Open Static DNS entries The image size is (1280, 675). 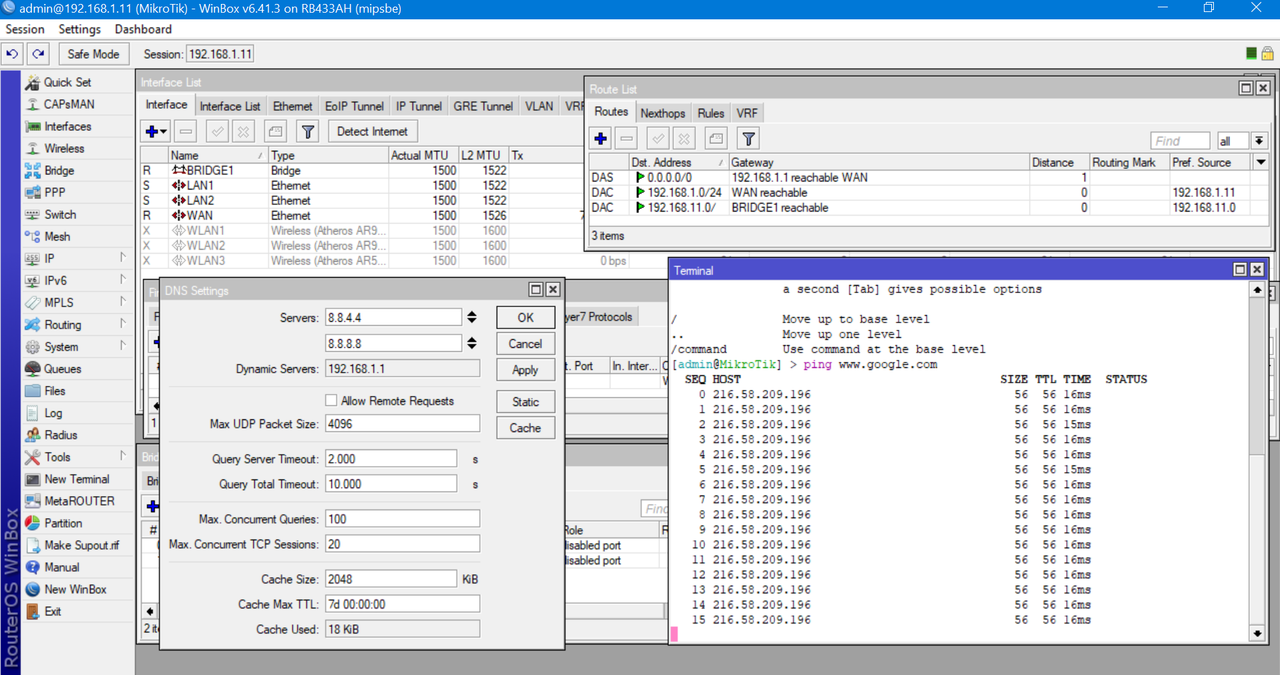pos(525,401)
